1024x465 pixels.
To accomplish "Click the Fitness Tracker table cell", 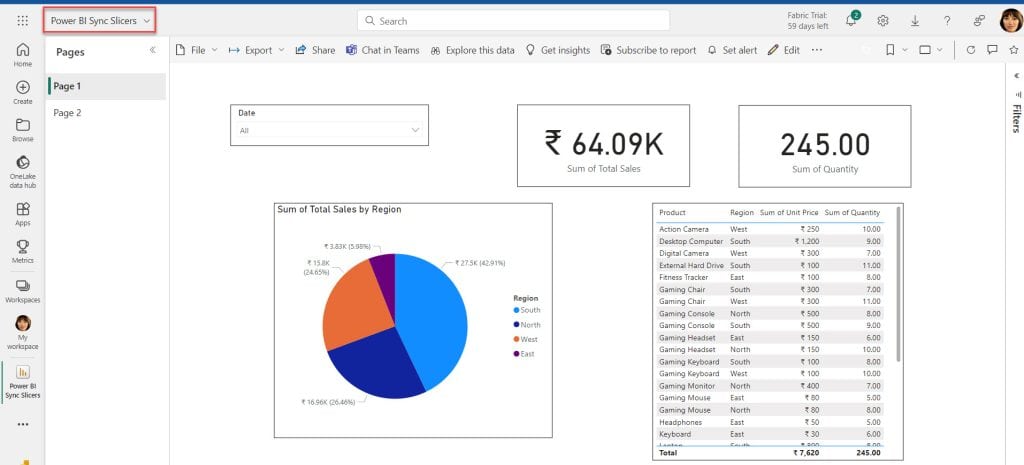I will tap(684, 278).
